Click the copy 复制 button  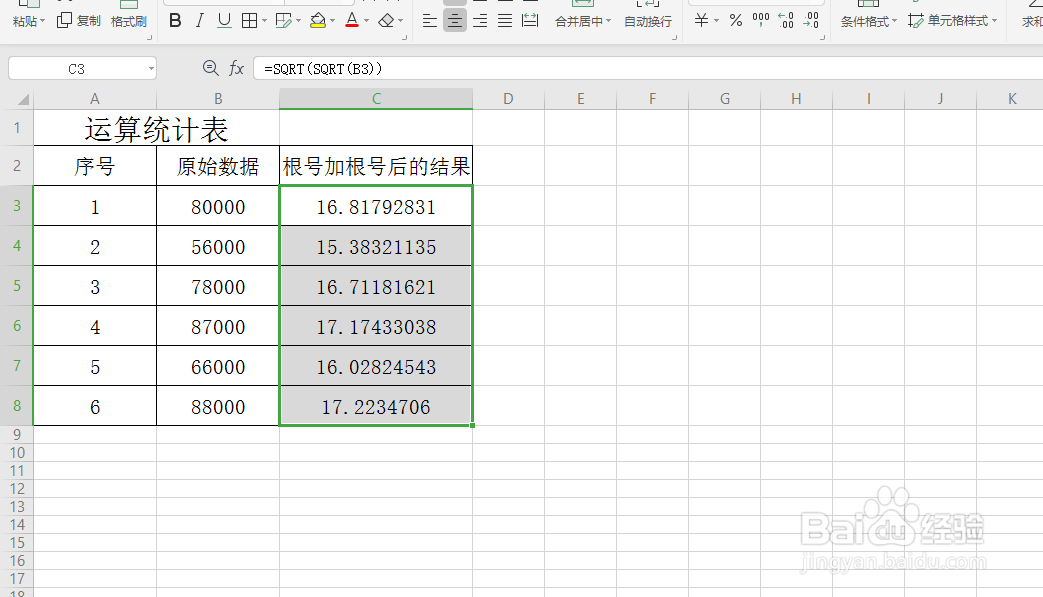tap(78, 21)
